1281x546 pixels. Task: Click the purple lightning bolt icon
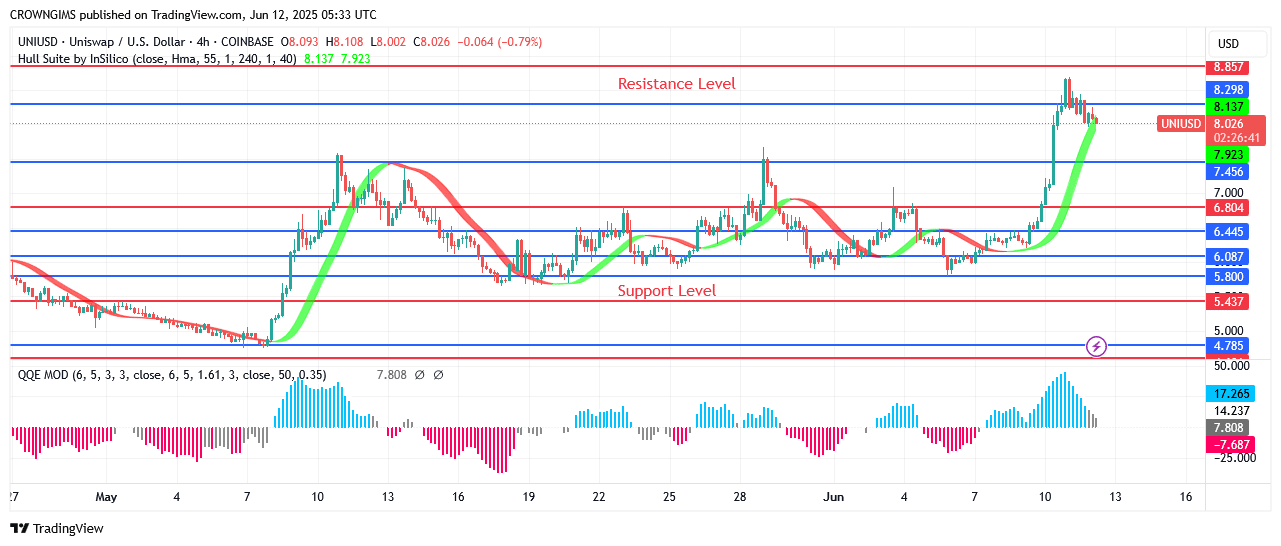1097,347
